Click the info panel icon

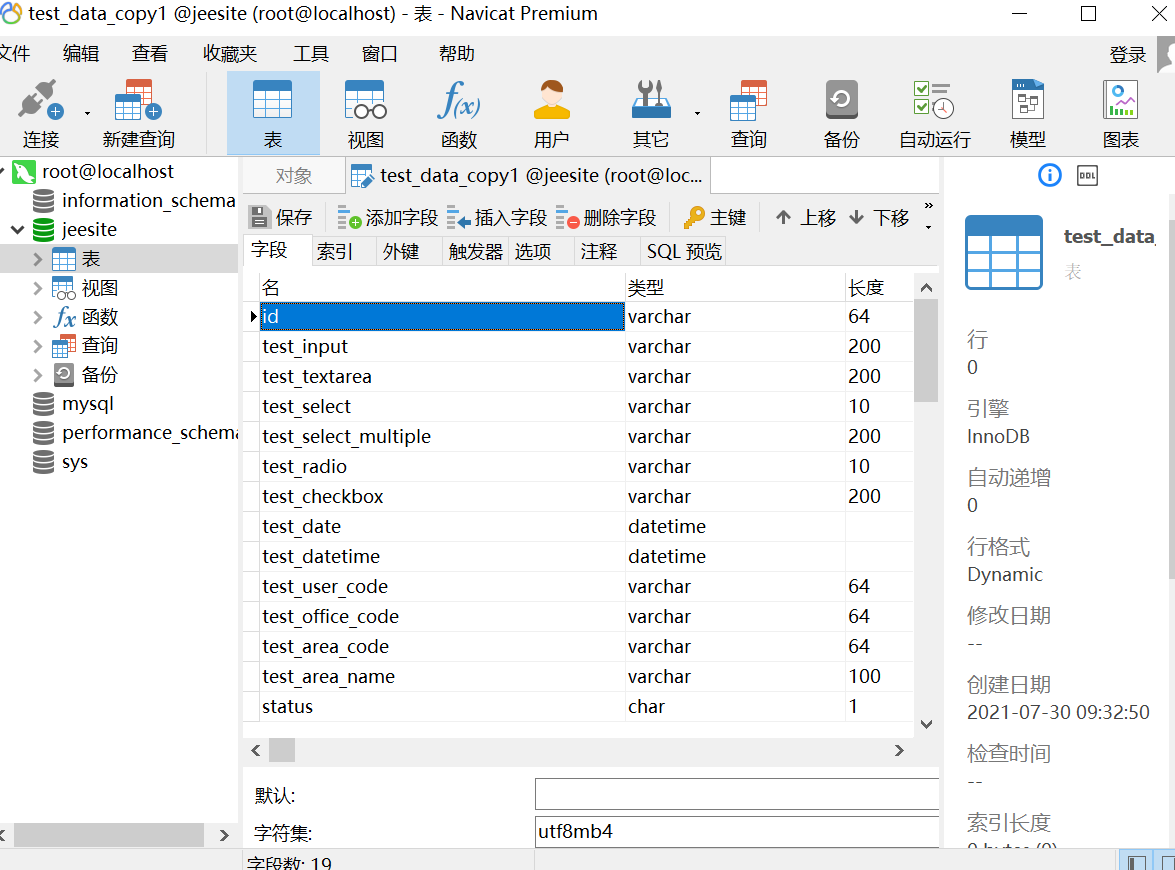[1049, 175]
